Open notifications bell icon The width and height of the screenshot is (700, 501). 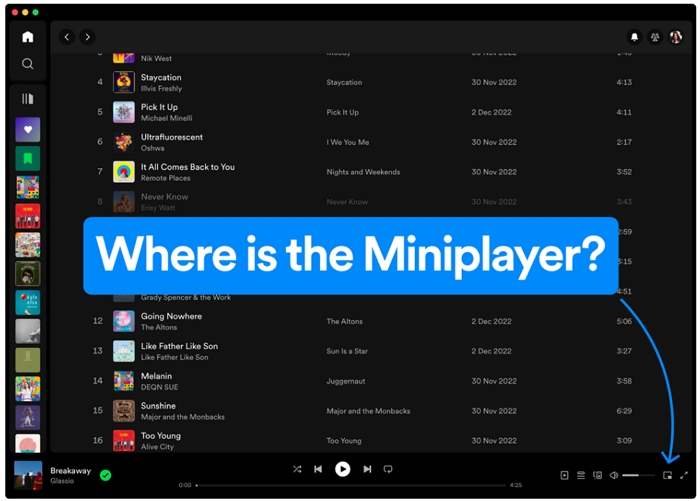click(634, 37)
